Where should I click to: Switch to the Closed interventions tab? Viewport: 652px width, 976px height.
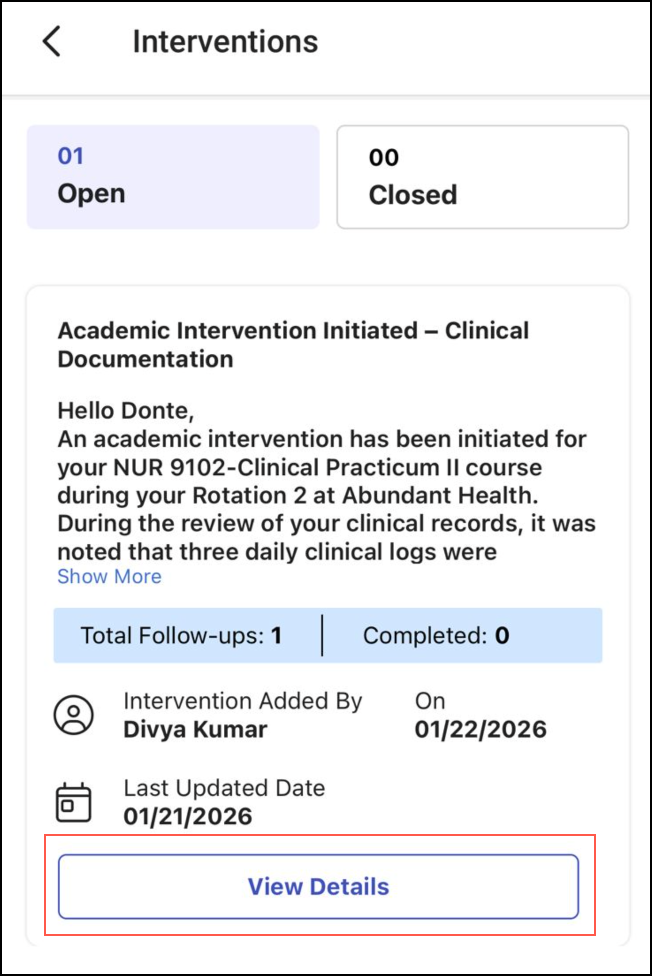[x=482, y=177]
